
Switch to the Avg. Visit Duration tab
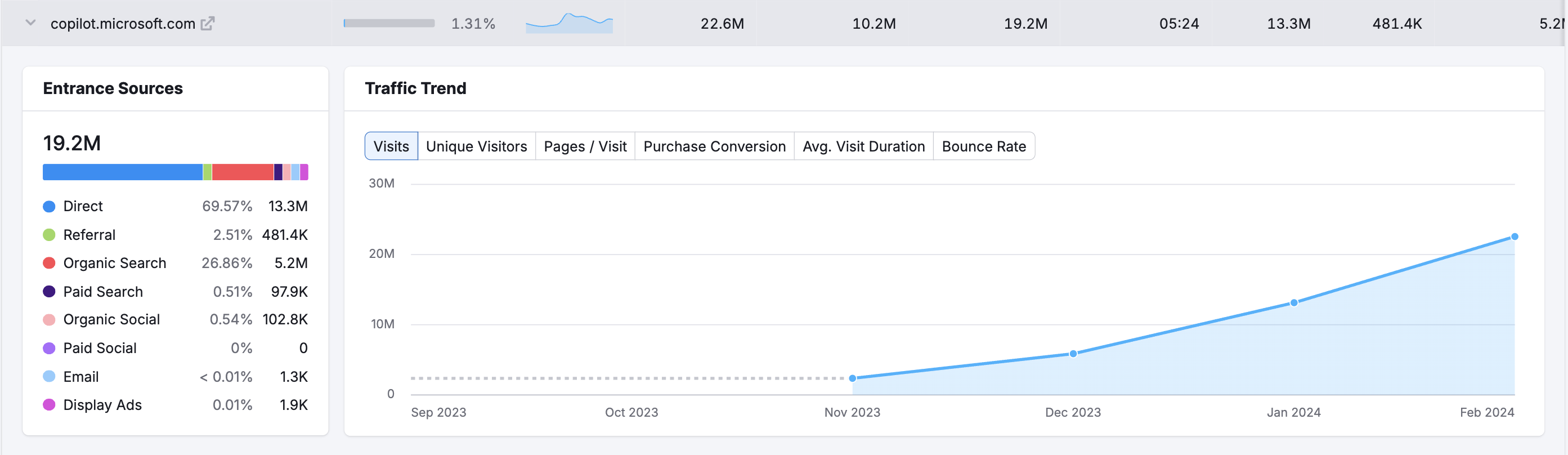point(863,146)
